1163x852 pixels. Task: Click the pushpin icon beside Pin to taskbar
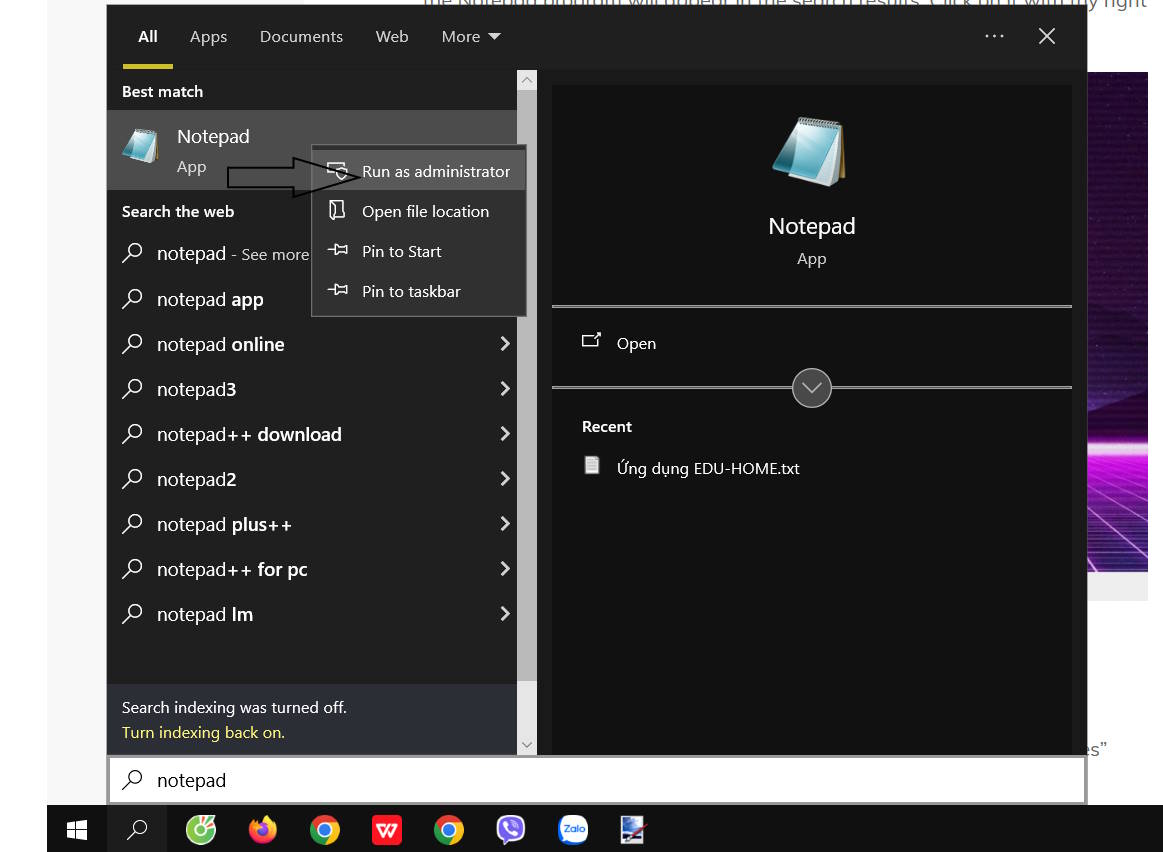[x=339, y=291]
